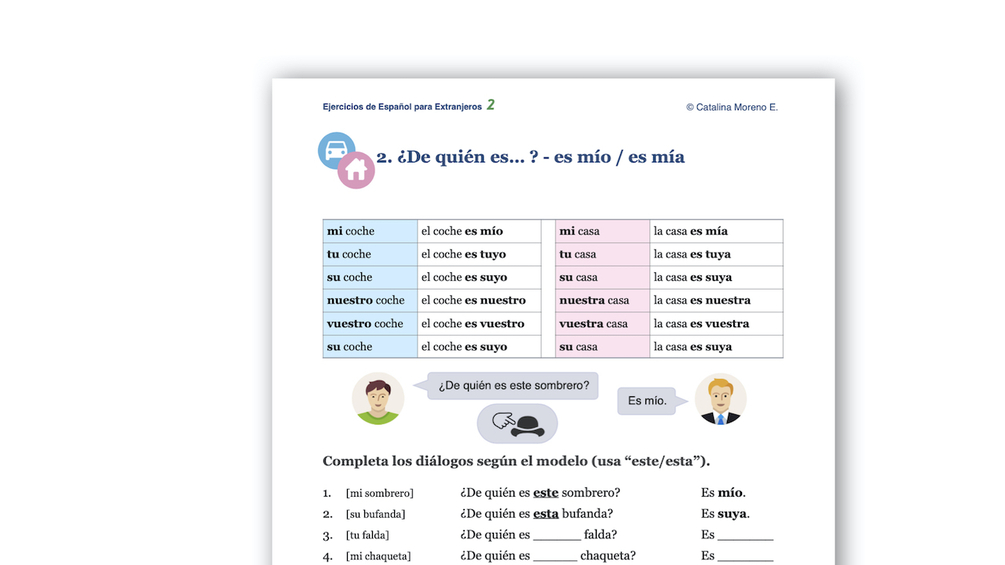Click the blue car icon
The width and height of the screenshot is (1005, 565).
(x=336, y=149)
